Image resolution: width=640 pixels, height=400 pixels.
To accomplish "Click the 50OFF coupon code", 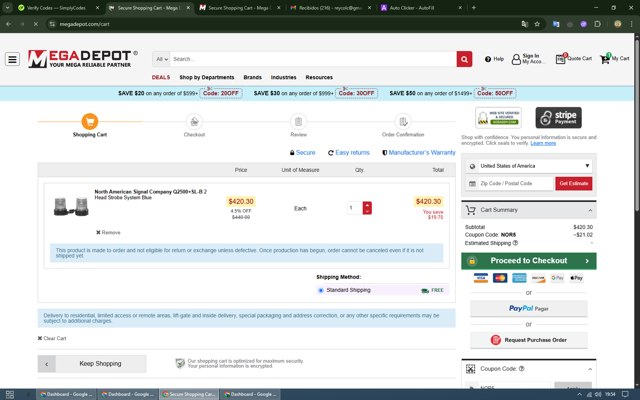I will pyautogui.click(x=495, y=93).
